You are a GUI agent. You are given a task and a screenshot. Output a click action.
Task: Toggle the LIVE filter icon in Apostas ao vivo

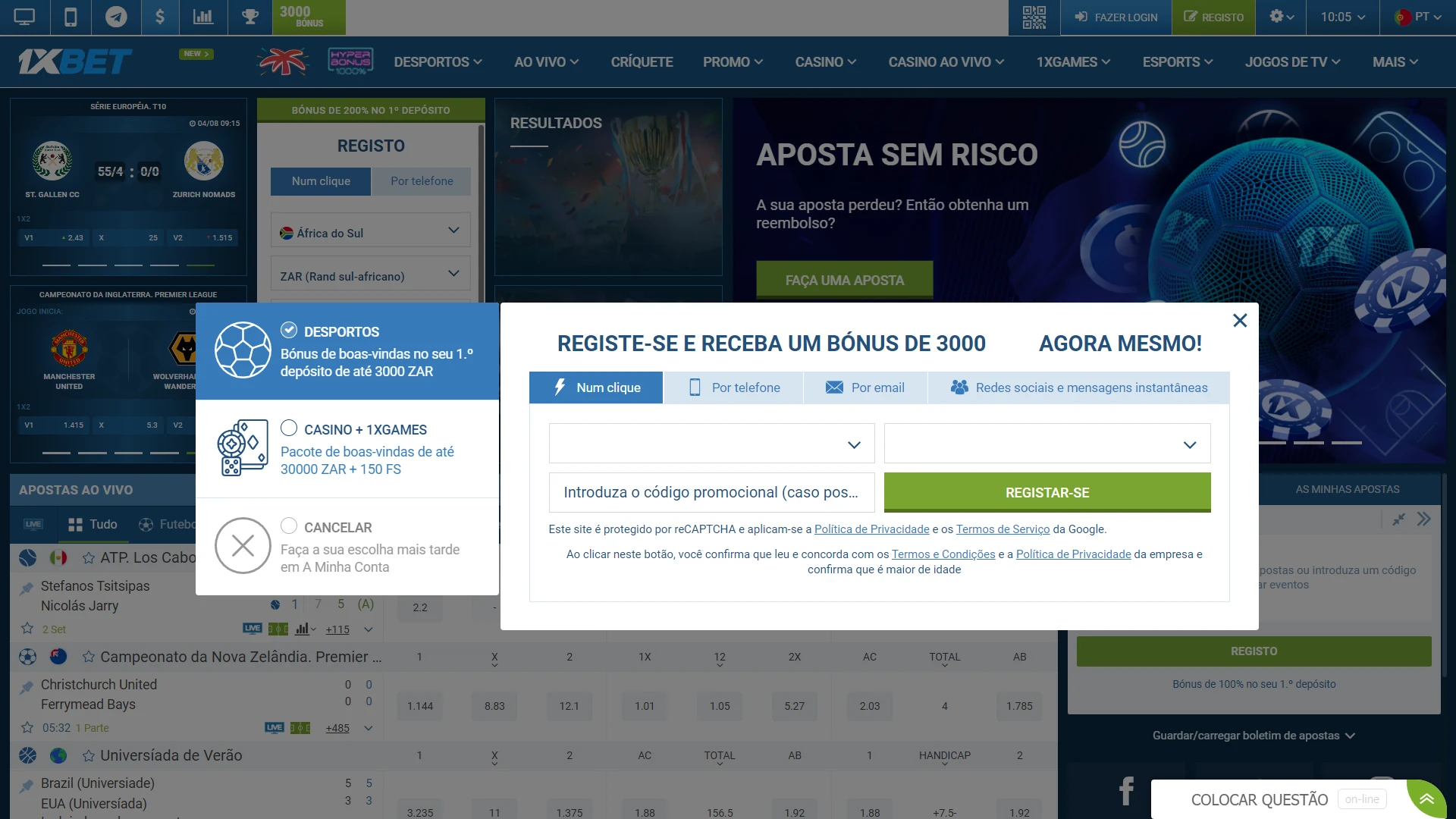(x=33, y=524)
